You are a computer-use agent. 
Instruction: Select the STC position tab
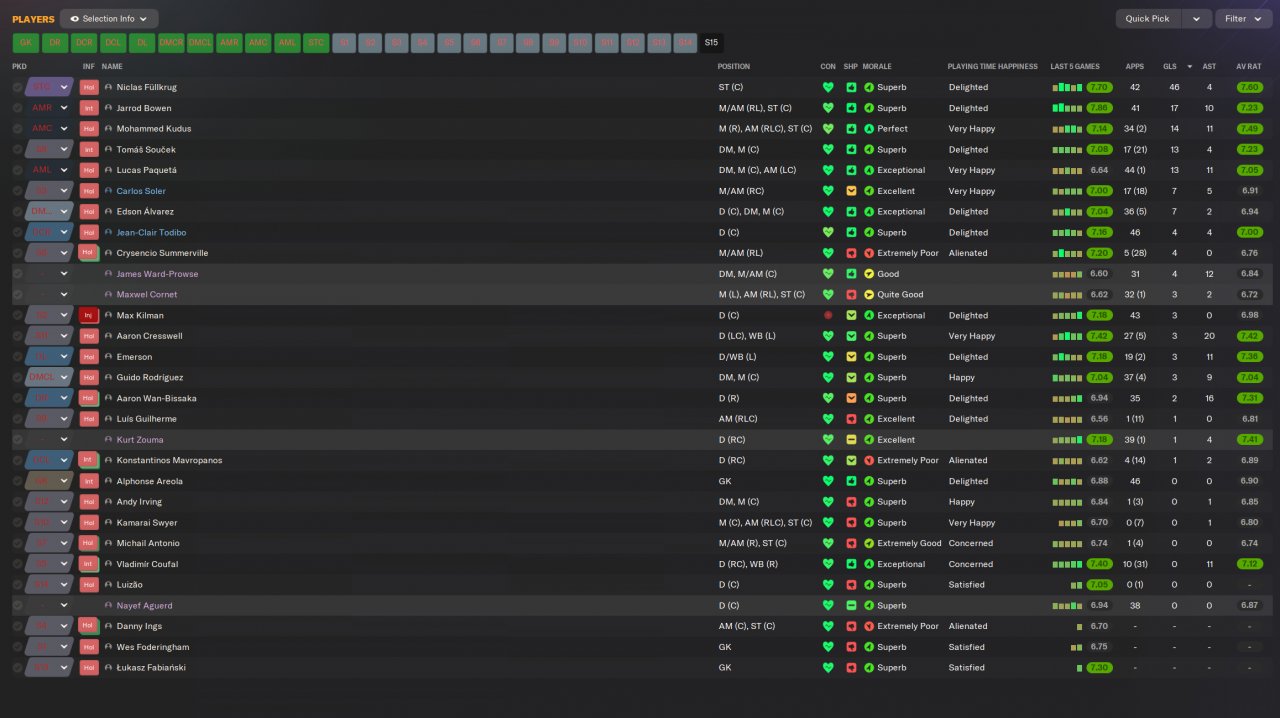[316, 43]
